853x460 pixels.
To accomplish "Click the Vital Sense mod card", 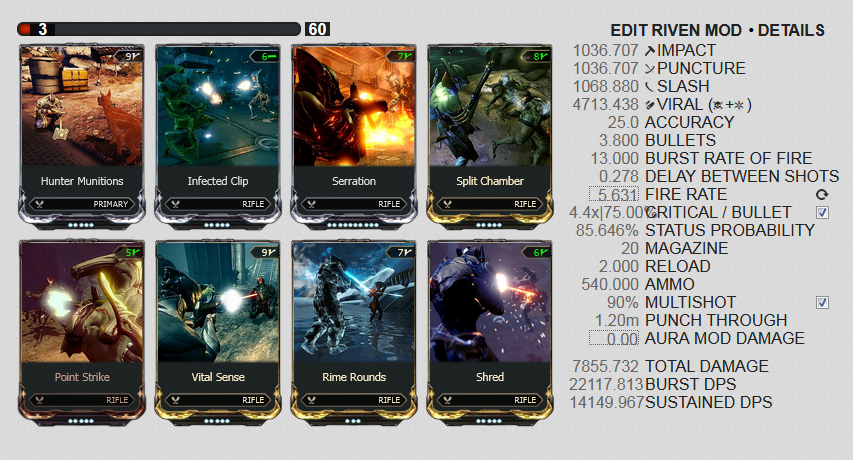I will (218, 332).
